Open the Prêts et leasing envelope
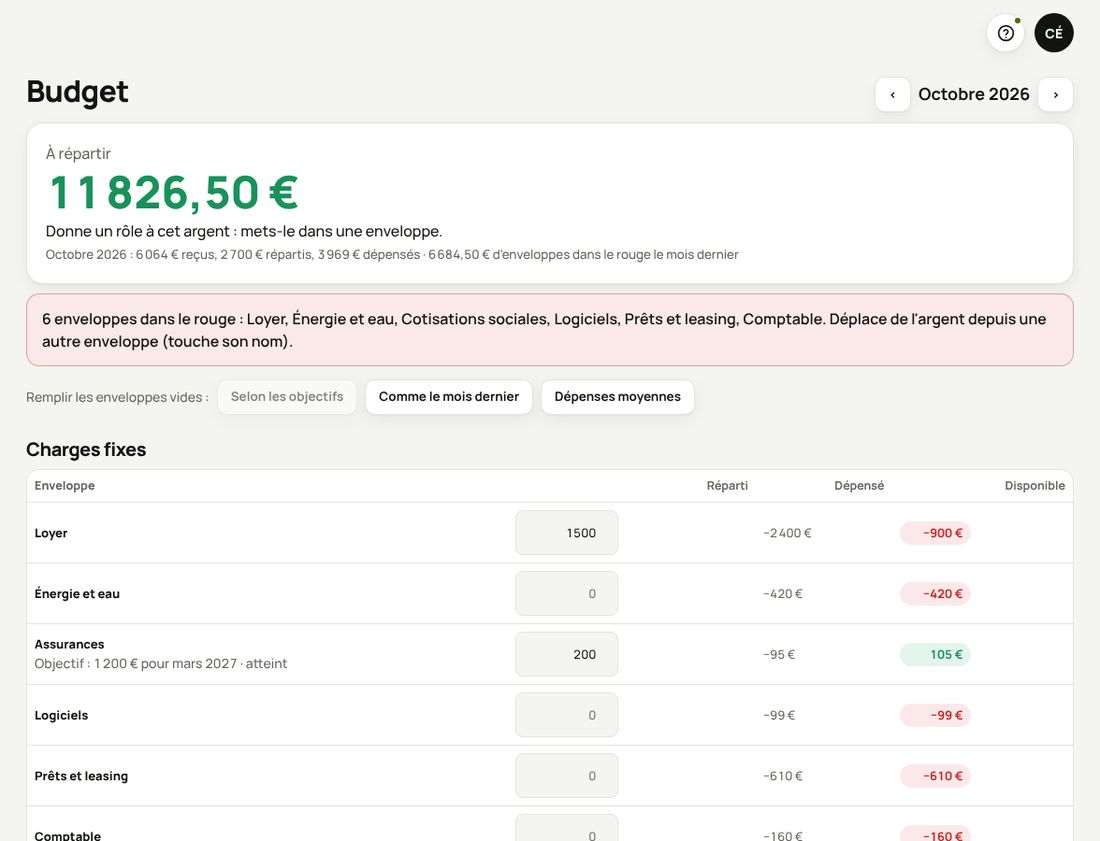Image resolution: width=1100 pixels, height=841 pixels. (81, 776)
